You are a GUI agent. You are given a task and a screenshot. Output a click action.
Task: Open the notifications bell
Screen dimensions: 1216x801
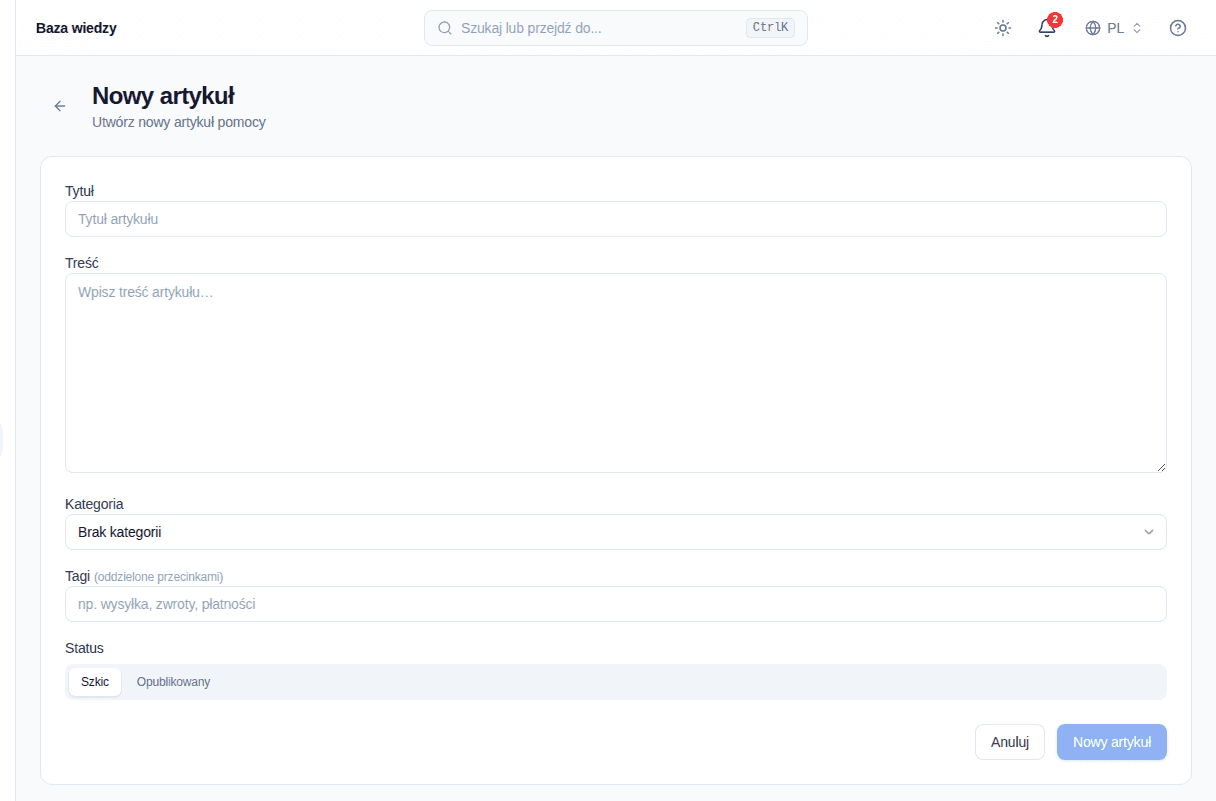1047,28
